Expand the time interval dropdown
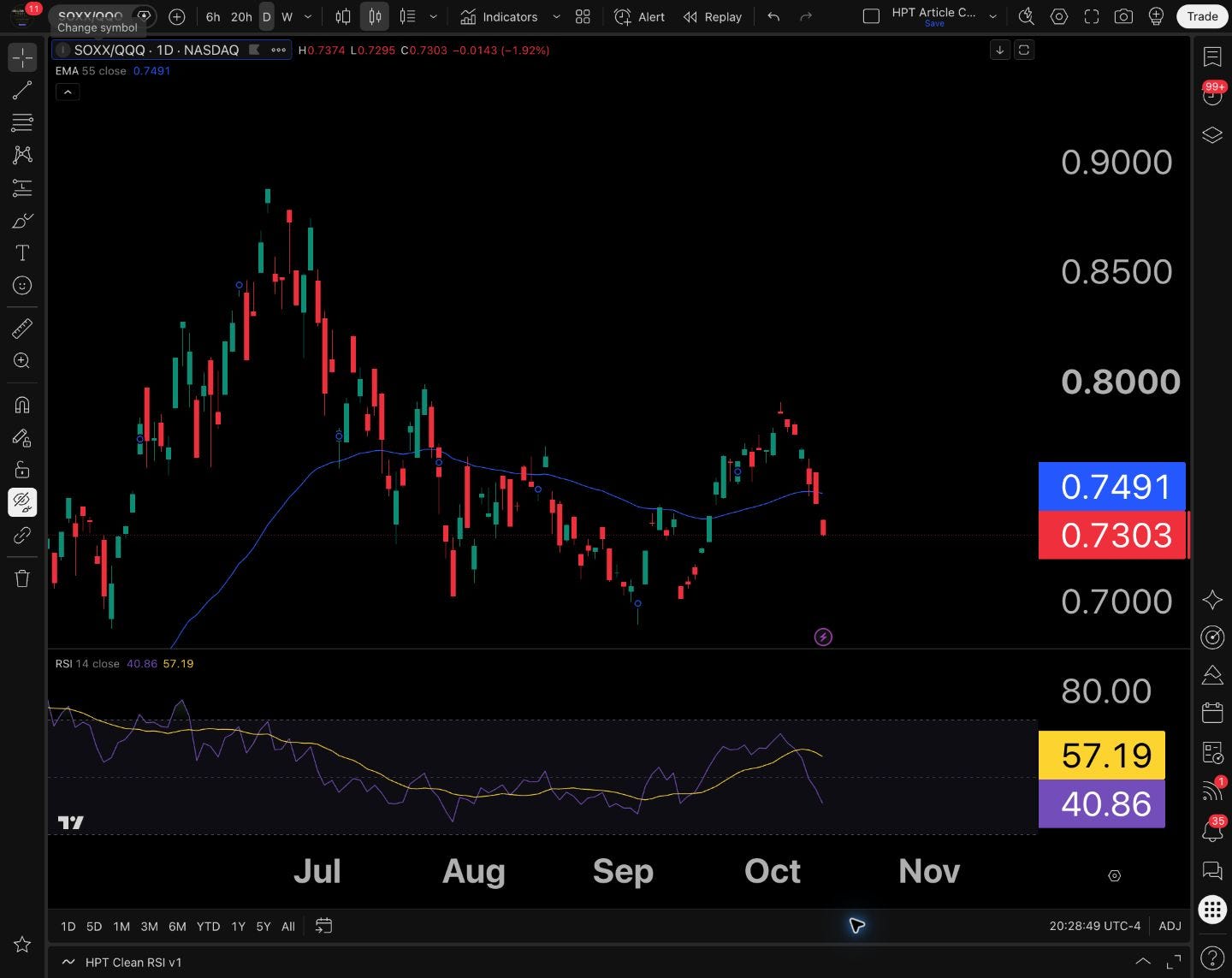This screenshot has width=1232, height=978. [308, 16]
